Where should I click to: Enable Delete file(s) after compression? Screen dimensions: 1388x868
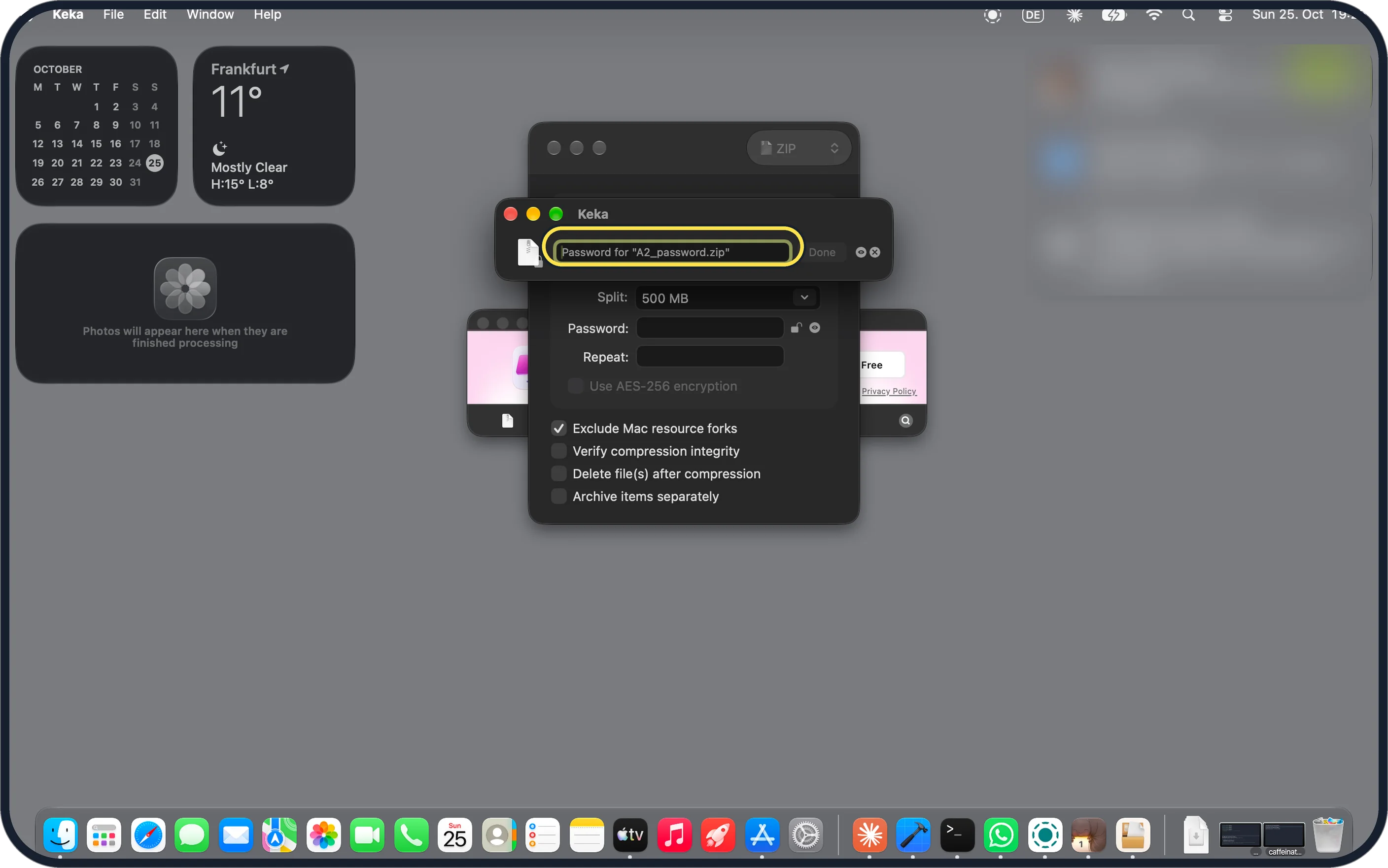click(559, 473)
